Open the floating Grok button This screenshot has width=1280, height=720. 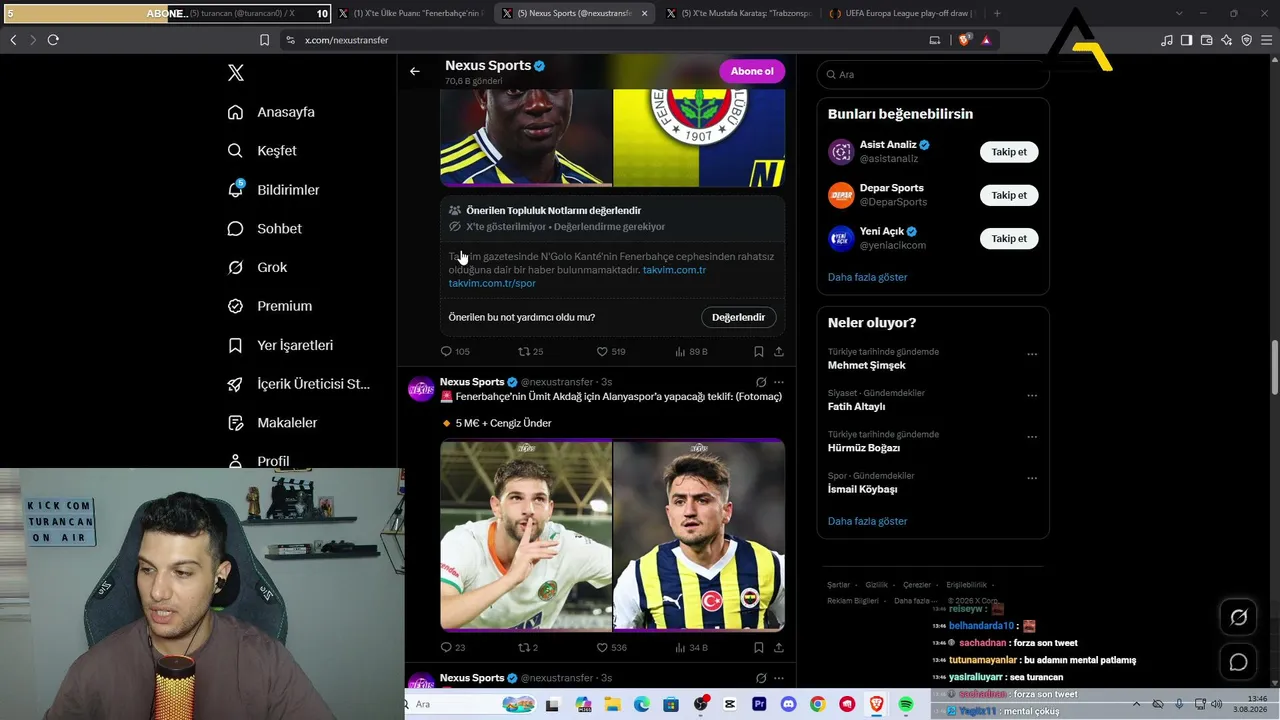pyautogui.click(x=1238, y=617)
